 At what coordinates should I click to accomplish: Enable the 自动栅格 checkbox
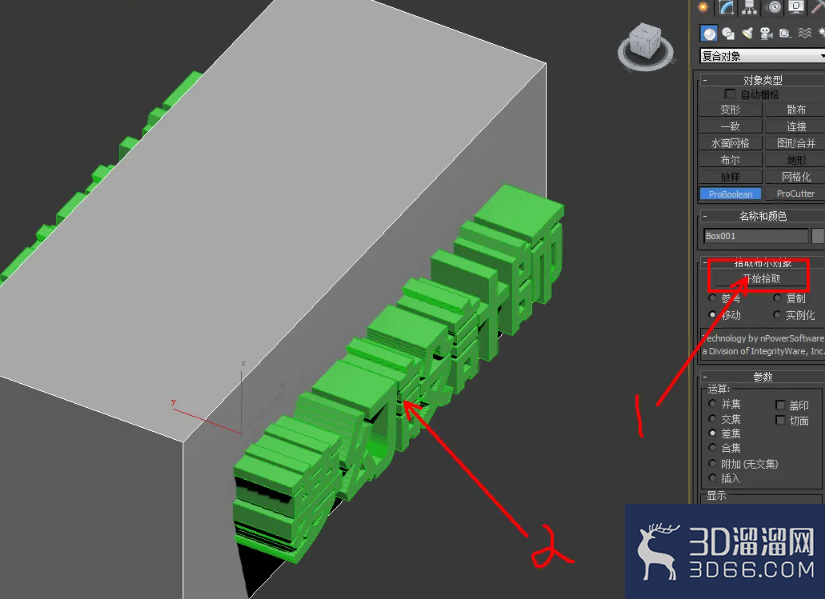pyautogui.click(x=729, y=94)
